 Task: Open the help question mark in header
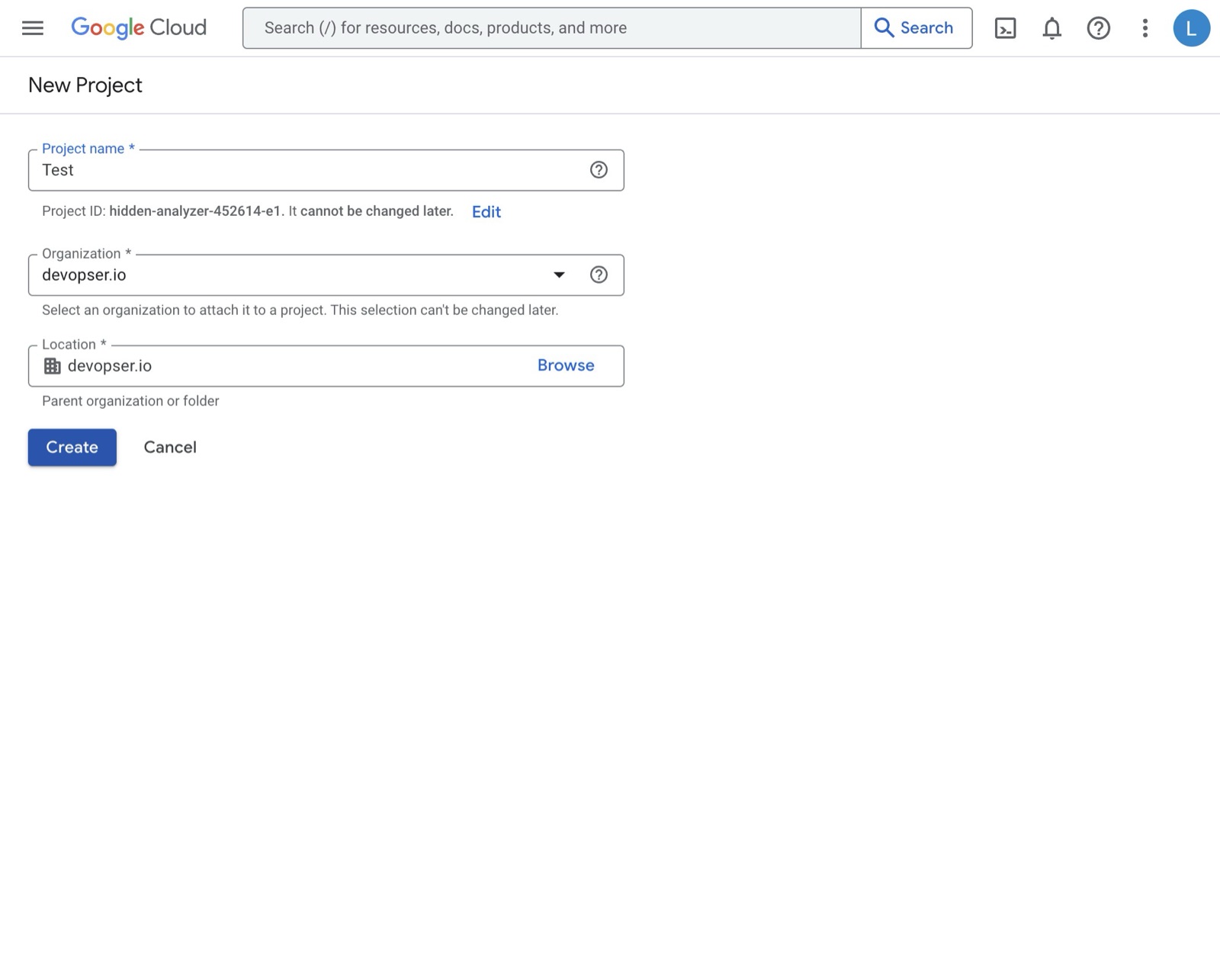pos(1098,28)
